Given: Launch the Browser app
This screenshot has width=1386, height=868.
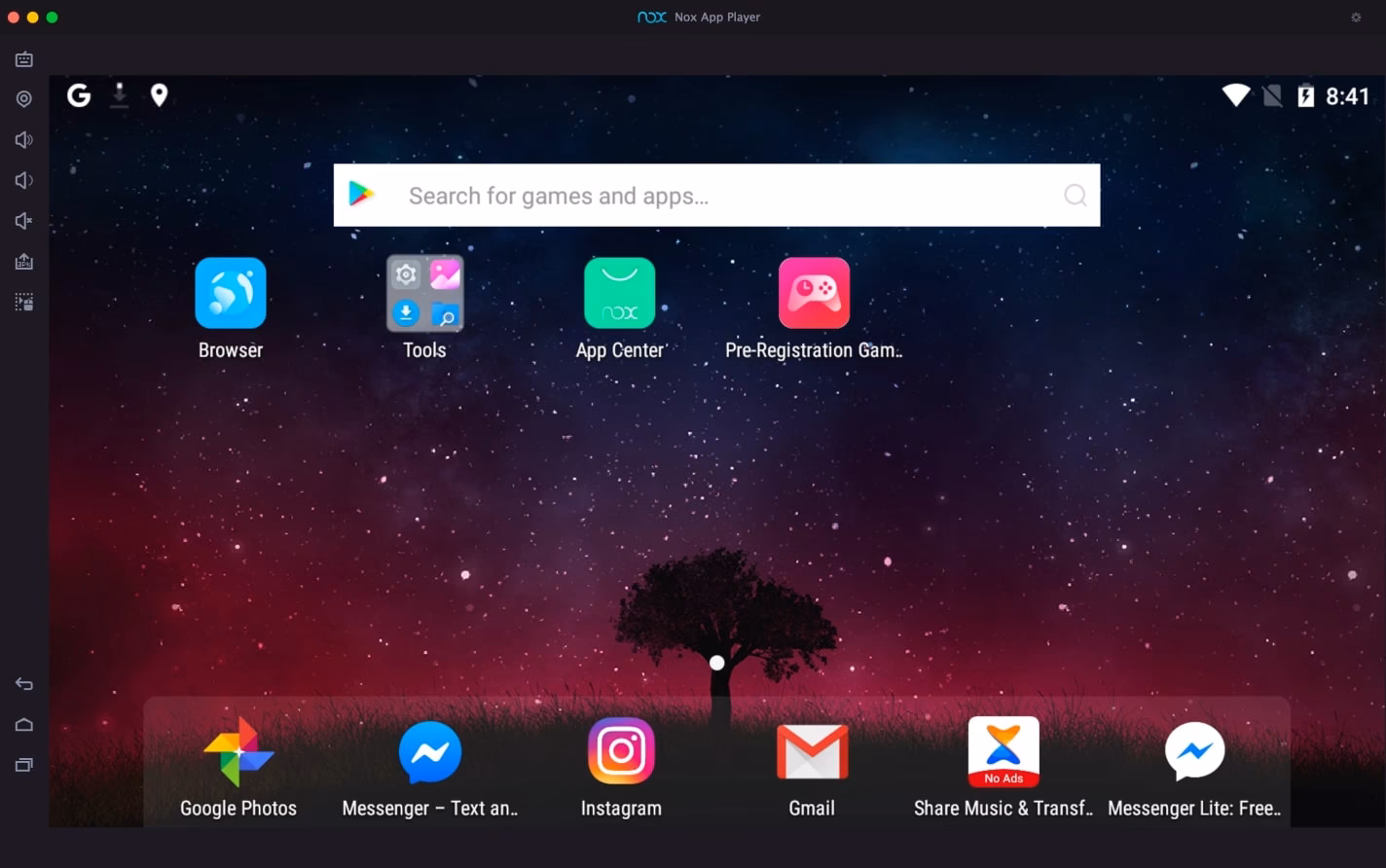Looking at the screenshot, I should point(230,292).
